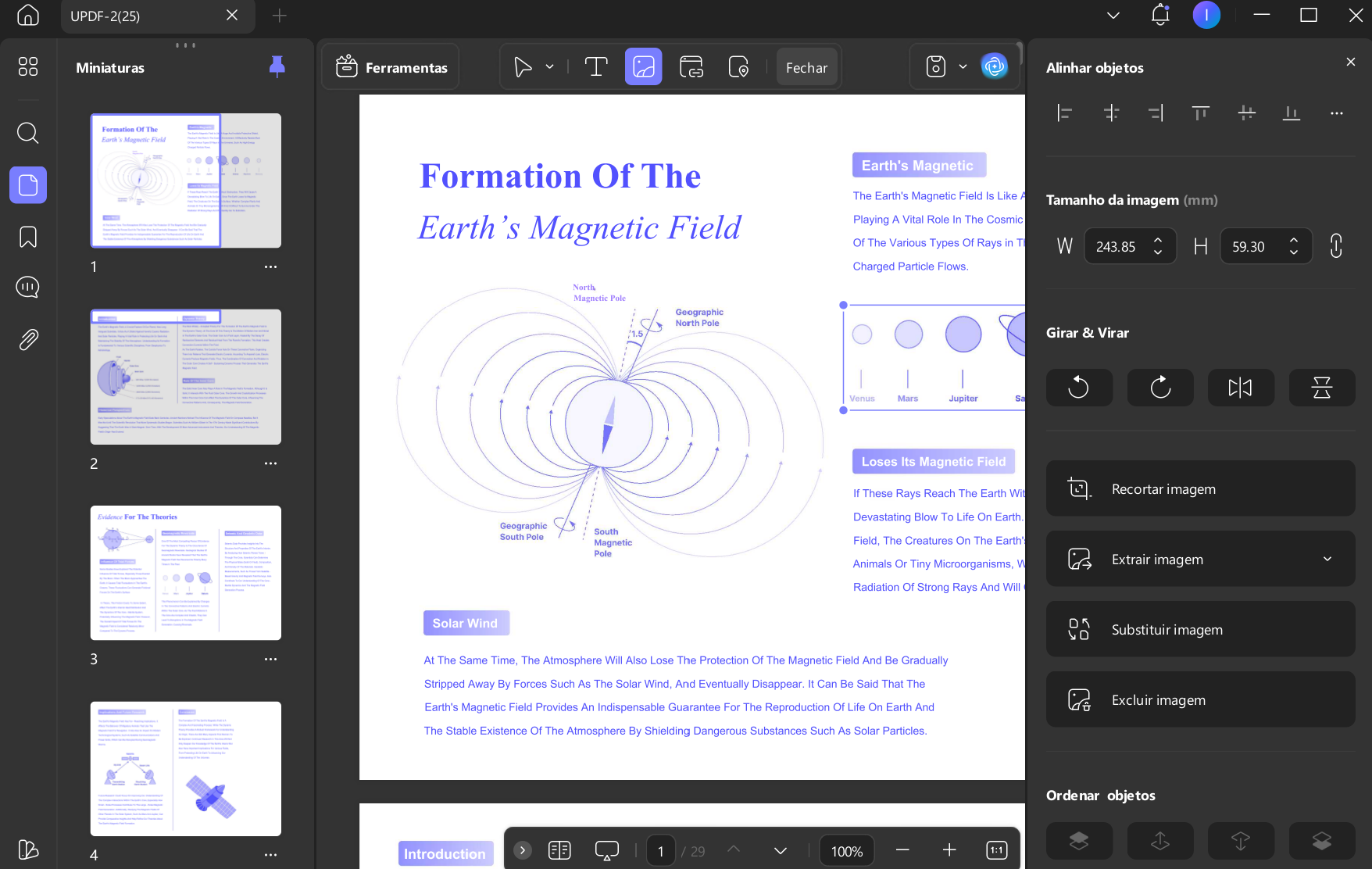The image size is (1372, 869).
Task: Open page 3 thumbnail
Action: pyautogui.click(x=186, y=573)
